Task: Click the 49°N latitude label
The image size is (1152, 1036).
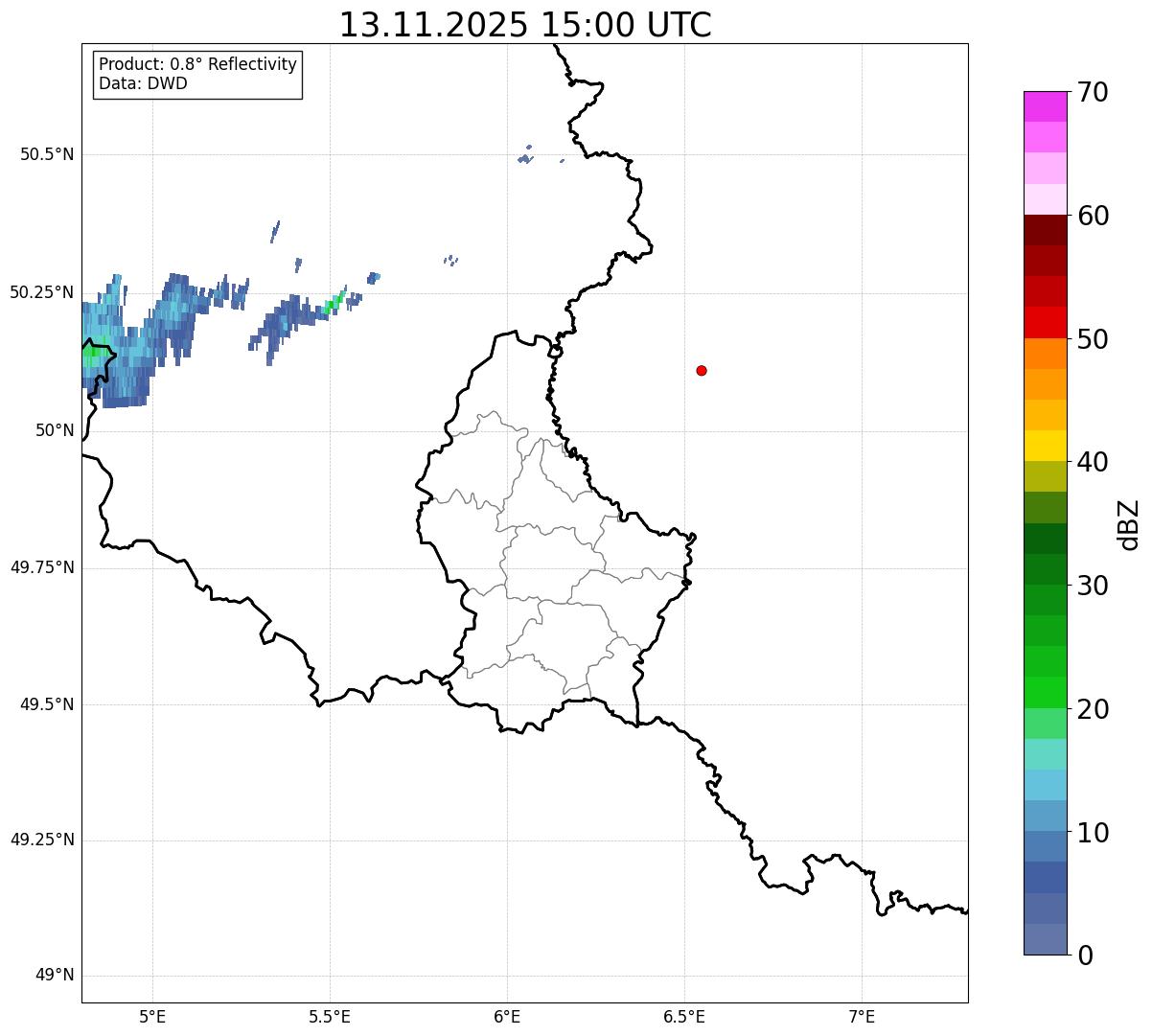Action: (x=55, y=976)
